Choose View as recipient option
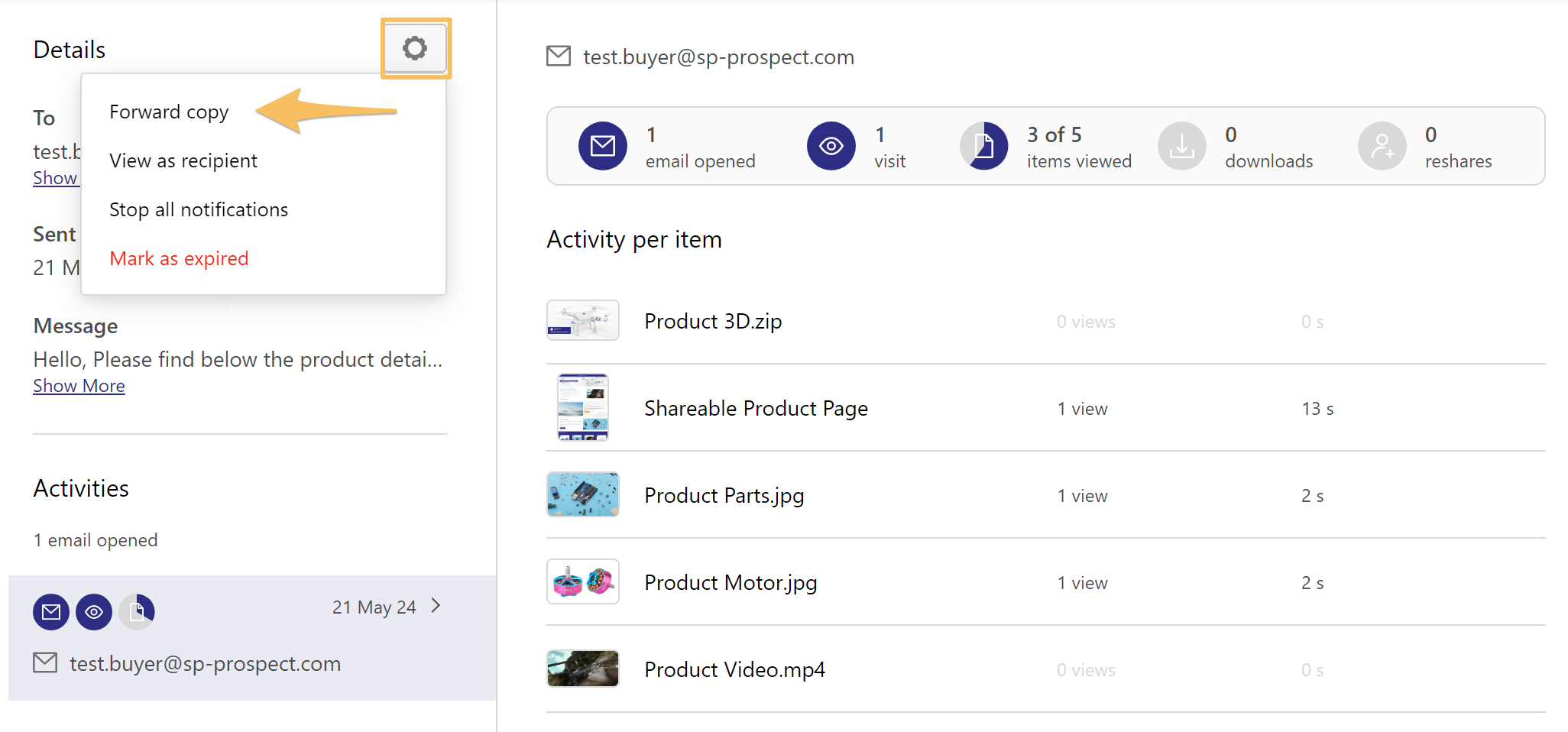The height and width of the screenshot is (732, 1568). click(x=183, y=160)
